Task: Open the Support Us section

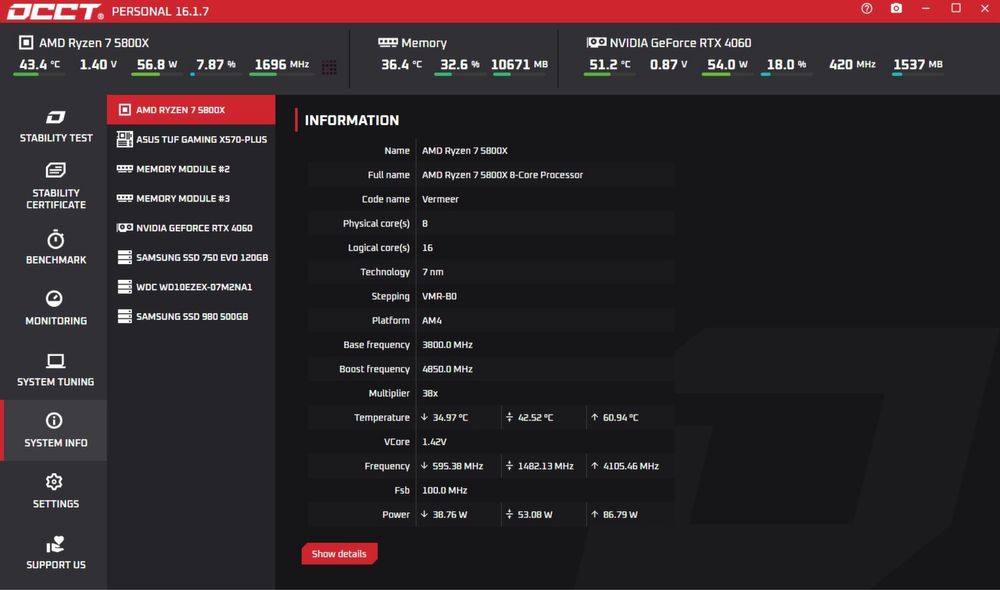Action: [55, 552]
